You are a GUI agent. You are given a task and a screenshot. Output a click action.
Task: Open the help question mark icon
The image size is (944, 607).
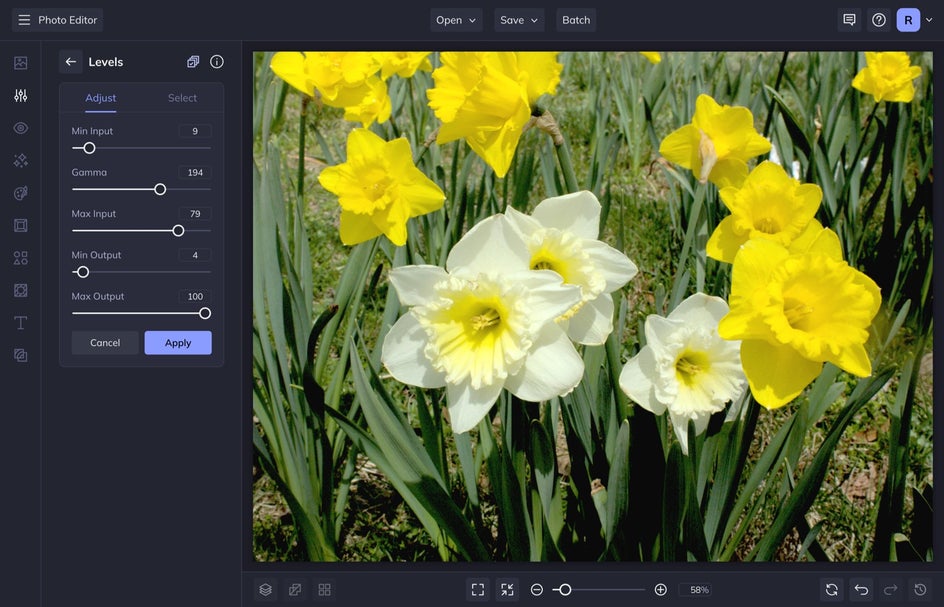click(879, 20)
